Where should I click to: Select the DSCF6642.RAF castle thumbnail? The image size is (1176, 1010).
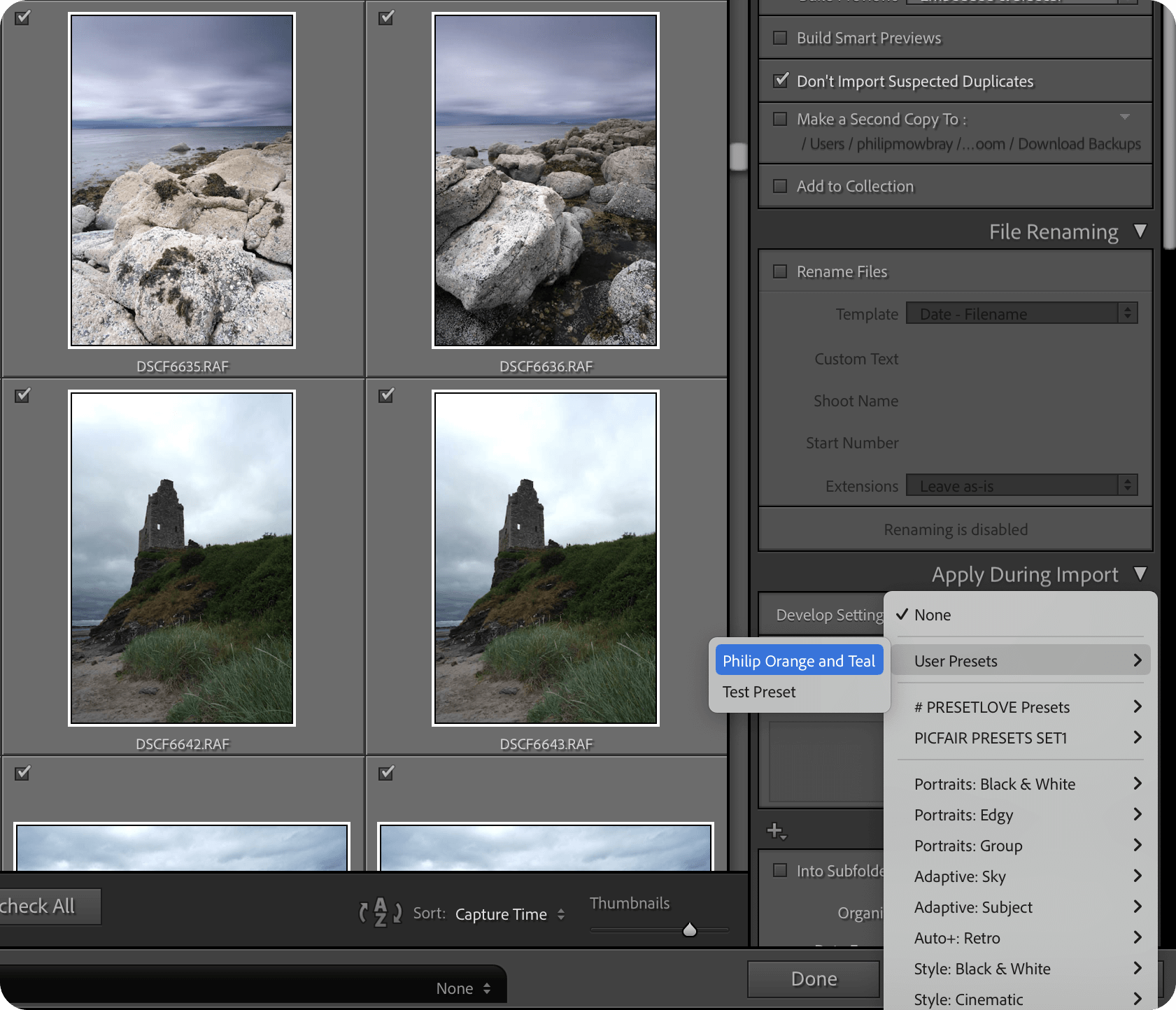182,558
